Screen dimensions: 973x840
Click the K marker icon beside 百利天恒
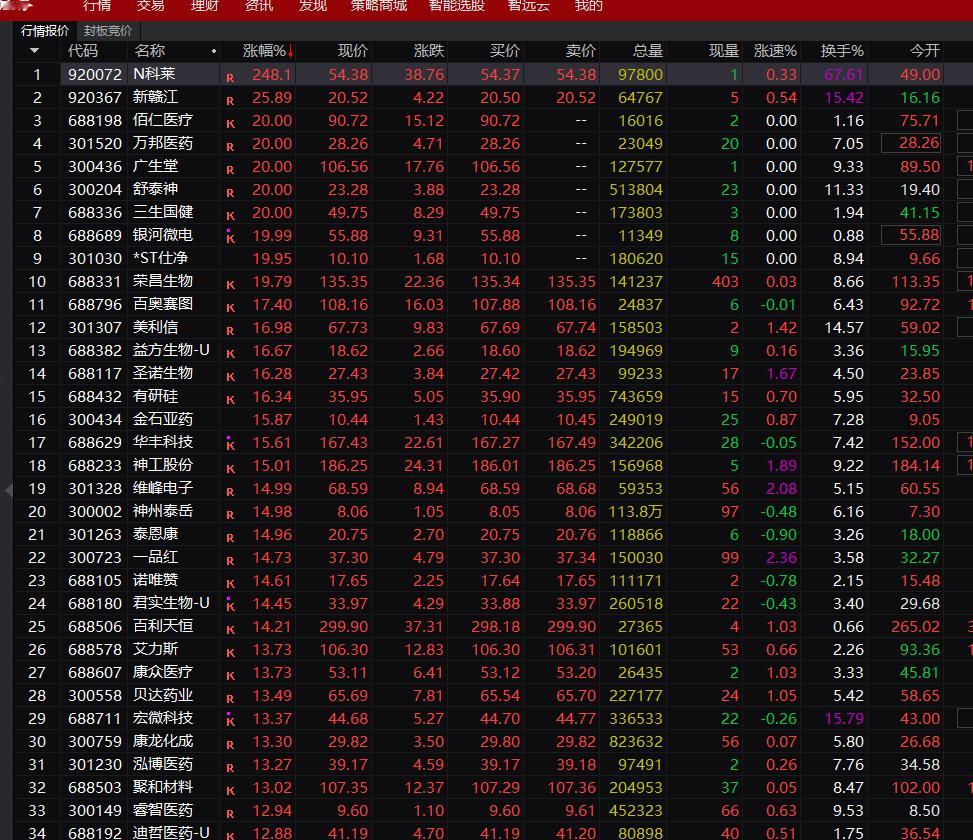pos(230,629)
